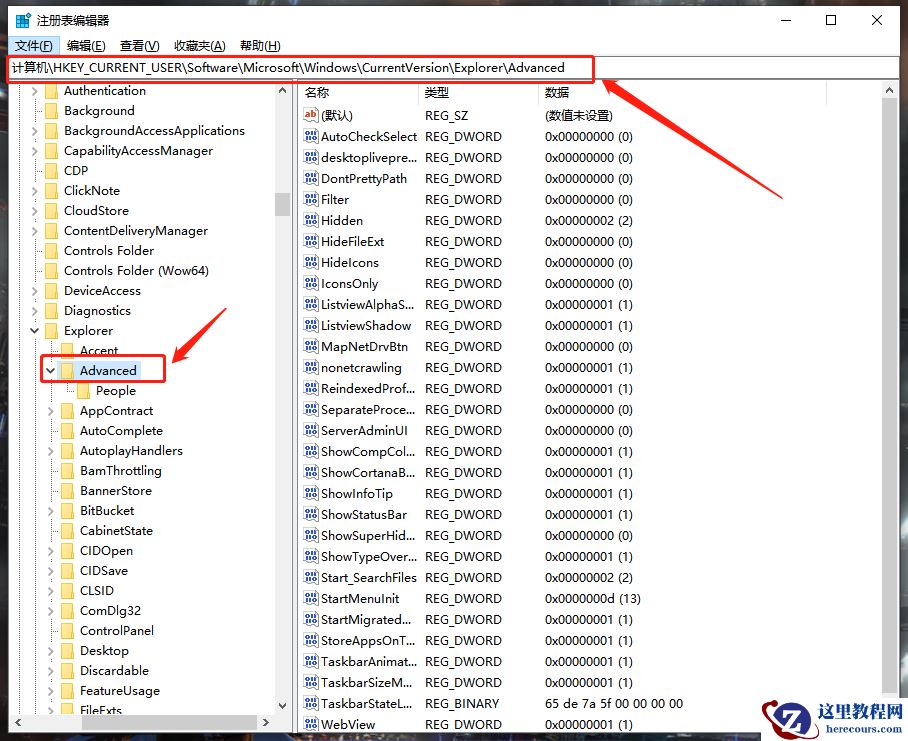
Task: Click the ShowCortanaB value icon
Action: [311, 472]
